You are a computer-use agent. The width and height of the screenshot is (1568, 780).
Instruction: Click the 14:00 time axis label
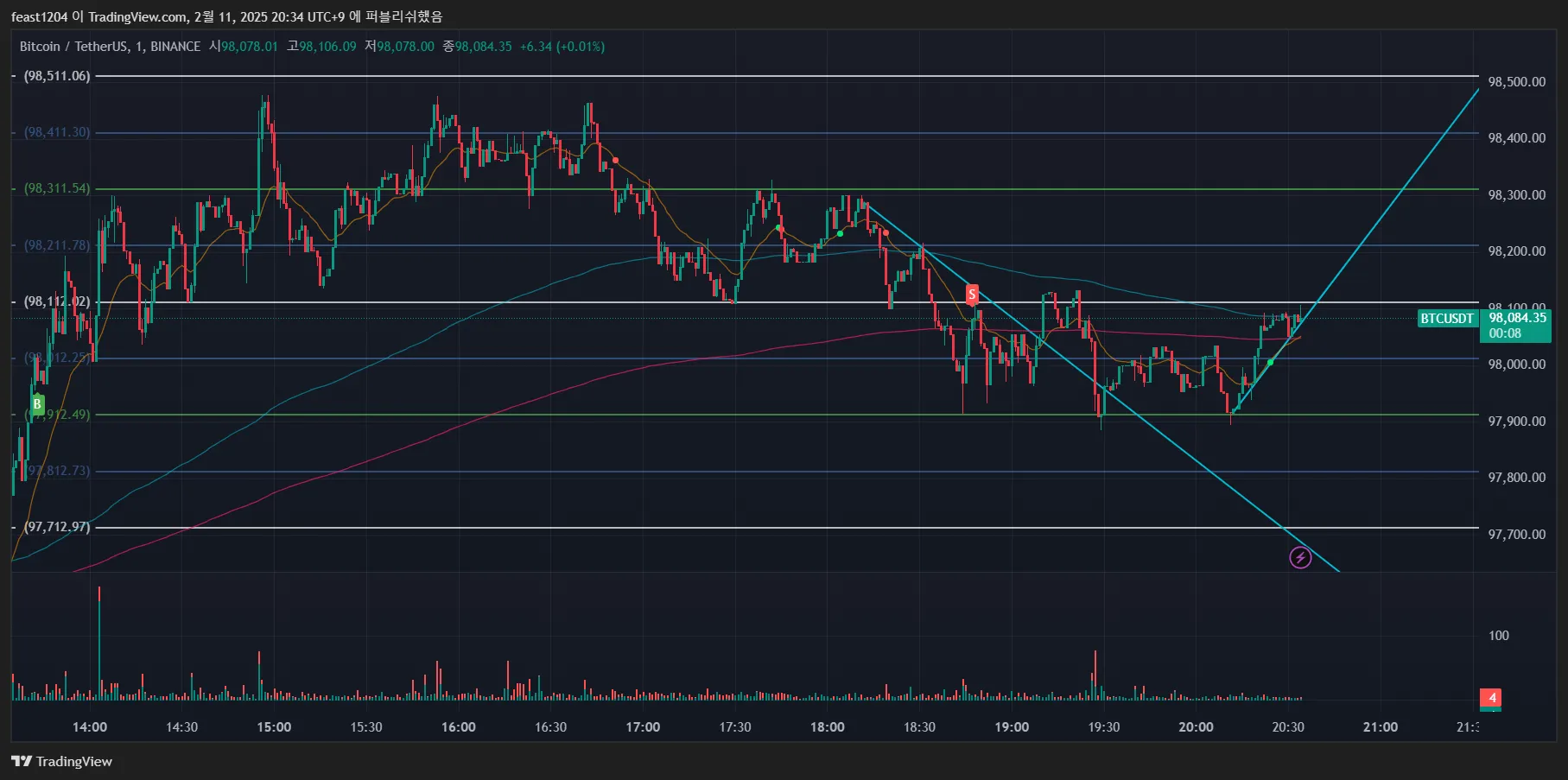click(90, 727)
